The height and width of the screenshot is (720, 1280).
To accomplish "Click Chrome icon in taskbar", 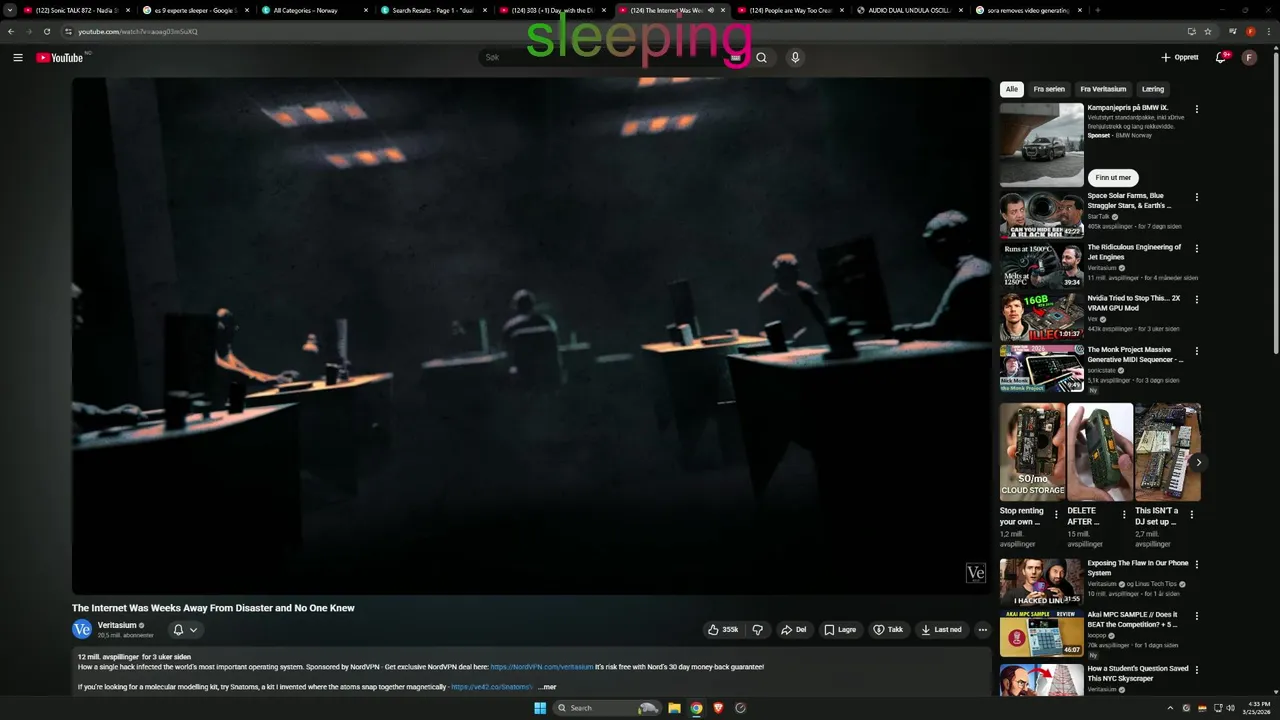I will (x=696, y=708).
